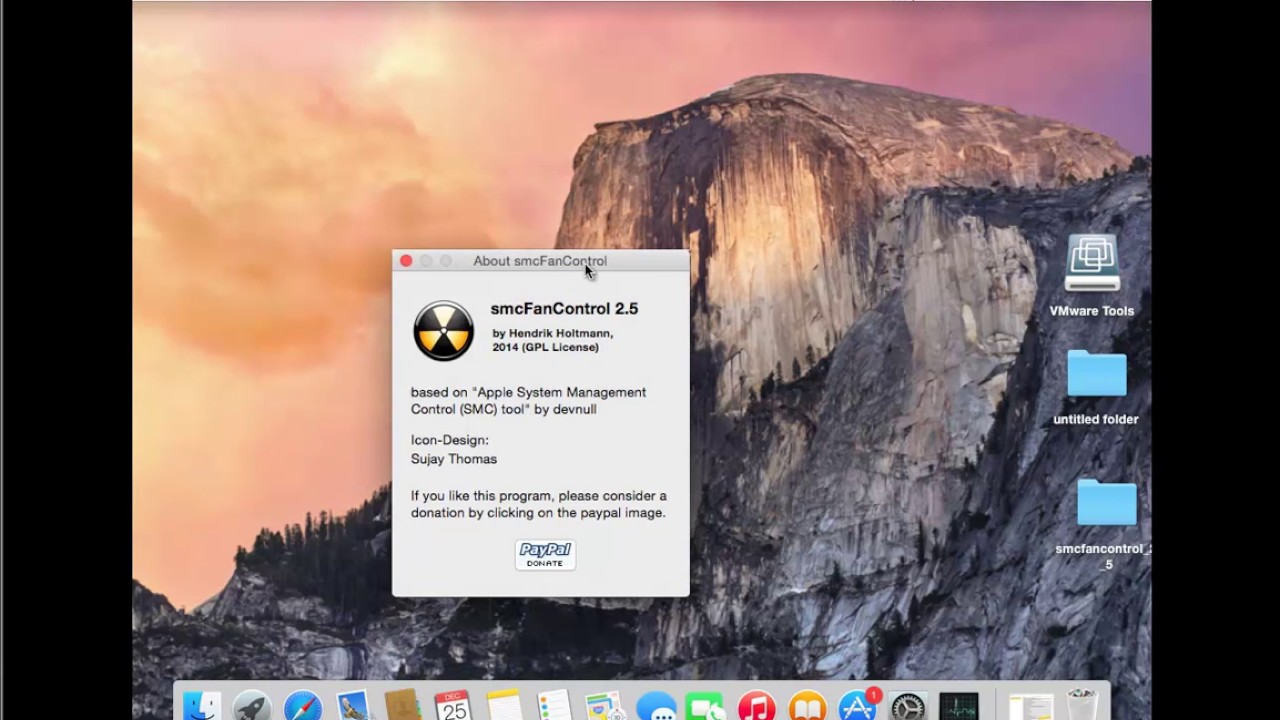Open the VMware Tools disk icon
This screenshot has width=1280, height=720.
pyautogui.click(x=1092, y=265)
